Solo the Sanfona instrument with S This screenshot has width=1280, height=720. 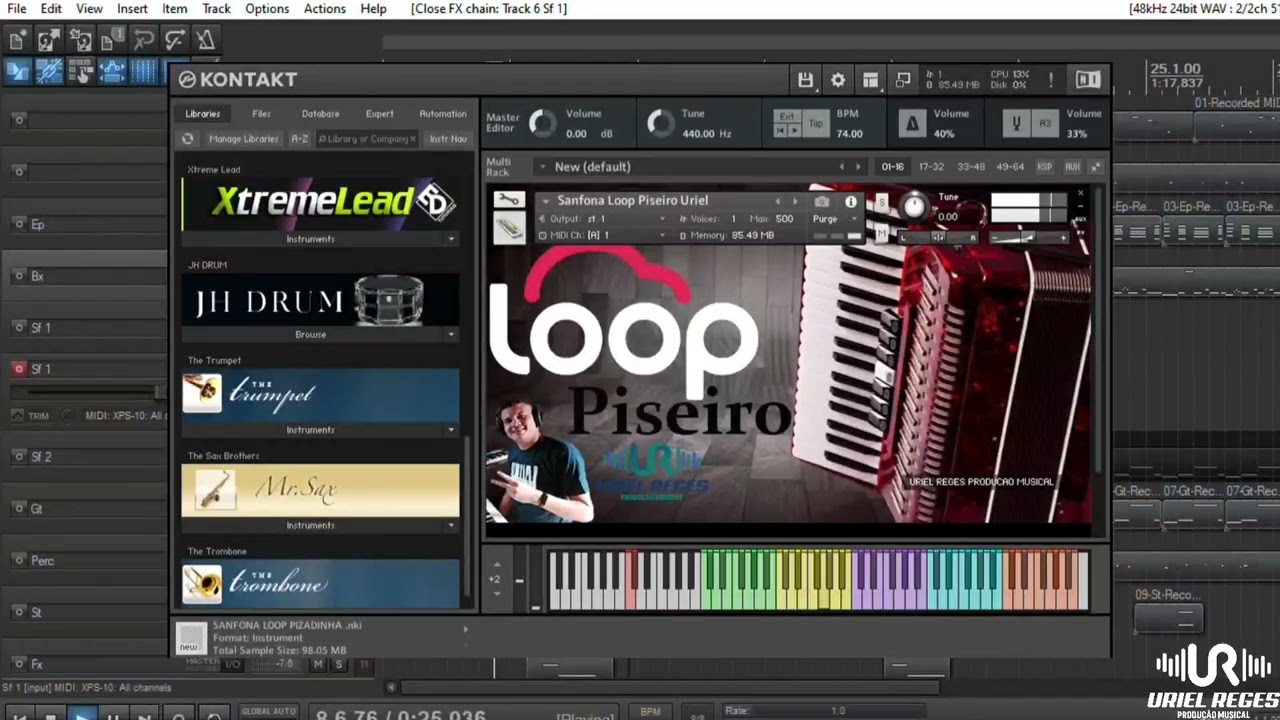coord(881,203)
